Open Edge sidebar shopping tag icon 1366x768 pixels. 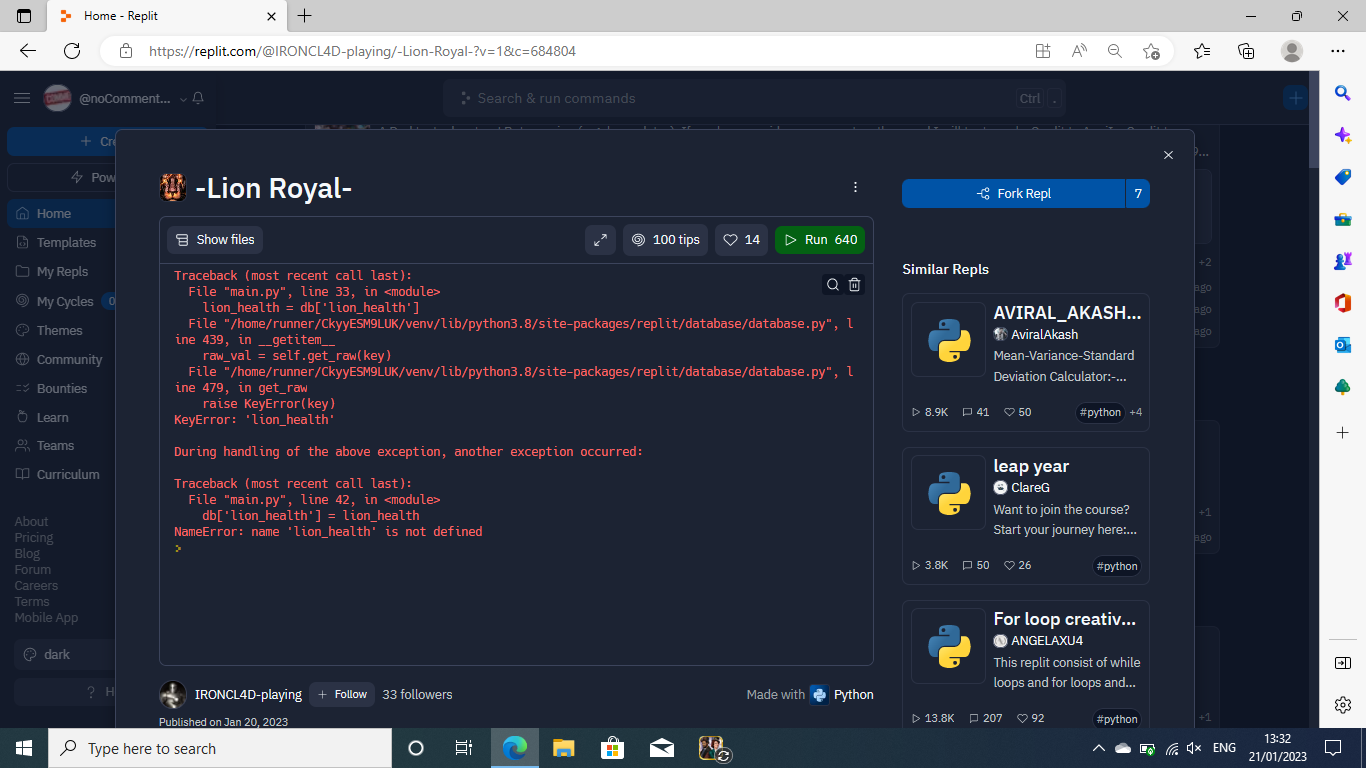(x=1343, y=177)
